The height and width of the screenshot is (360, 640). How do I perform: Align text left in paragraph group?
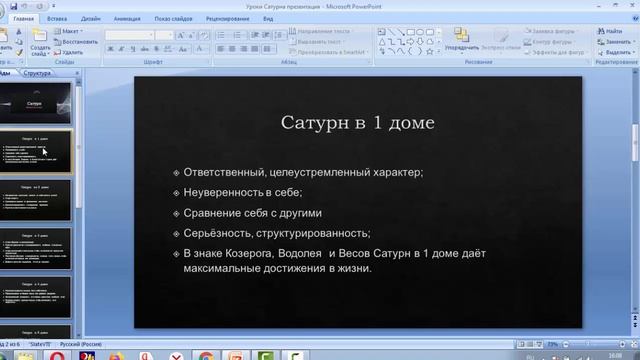click(x=221, y=49)
